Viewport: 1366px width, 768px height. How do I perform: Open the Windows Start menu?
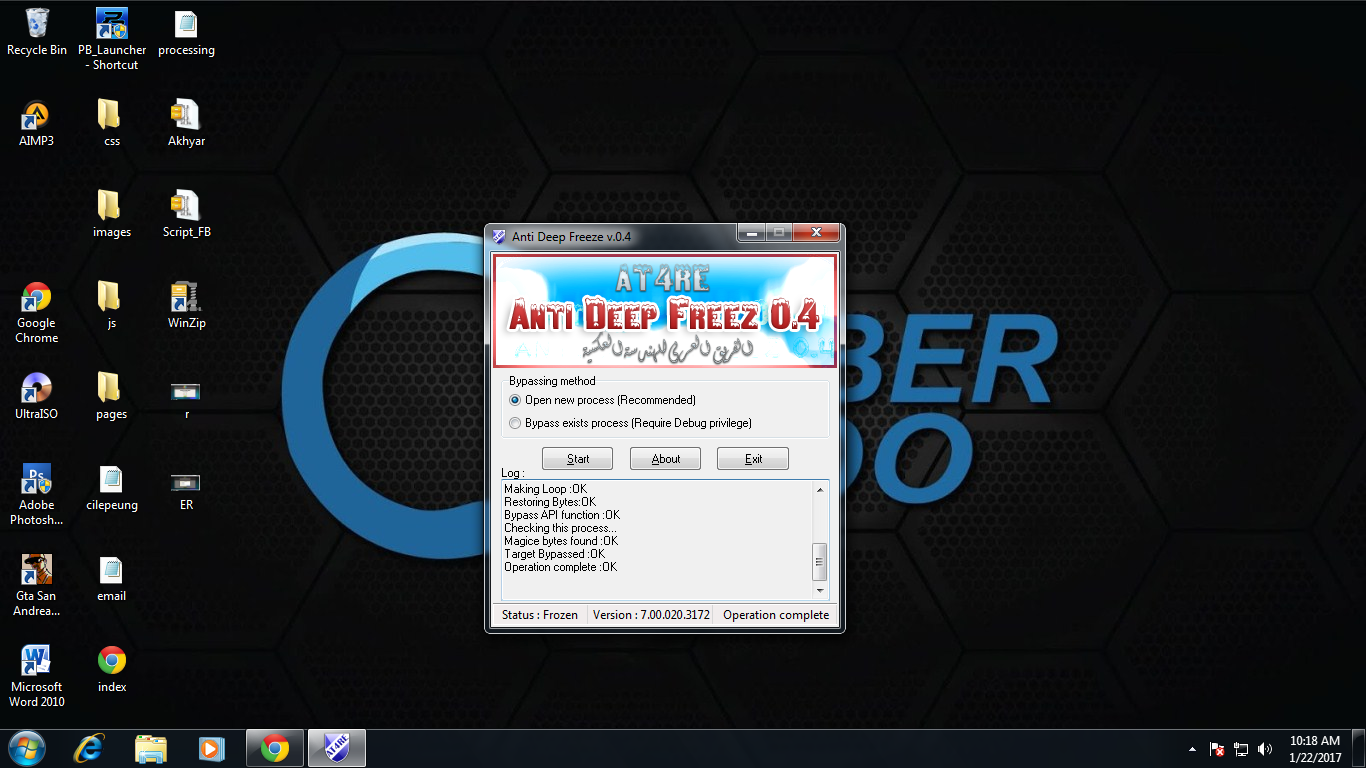(x=26, y=748)
